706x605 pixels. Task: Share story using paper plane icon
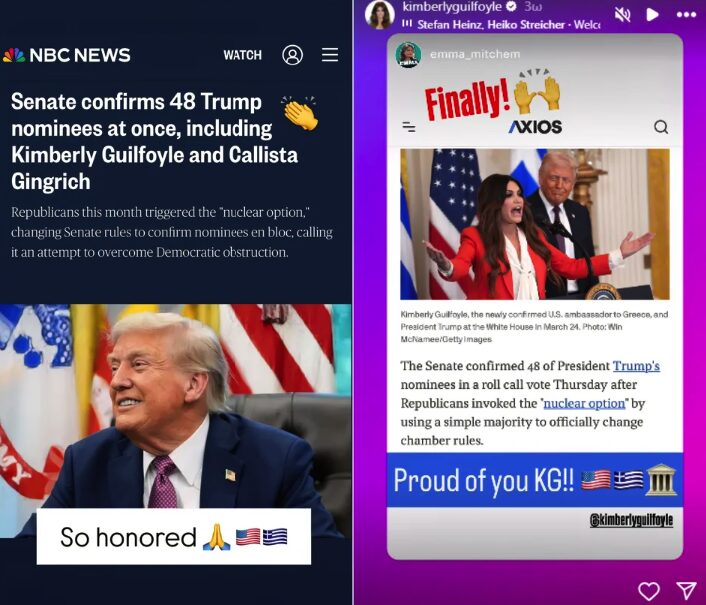coord(687,590)
